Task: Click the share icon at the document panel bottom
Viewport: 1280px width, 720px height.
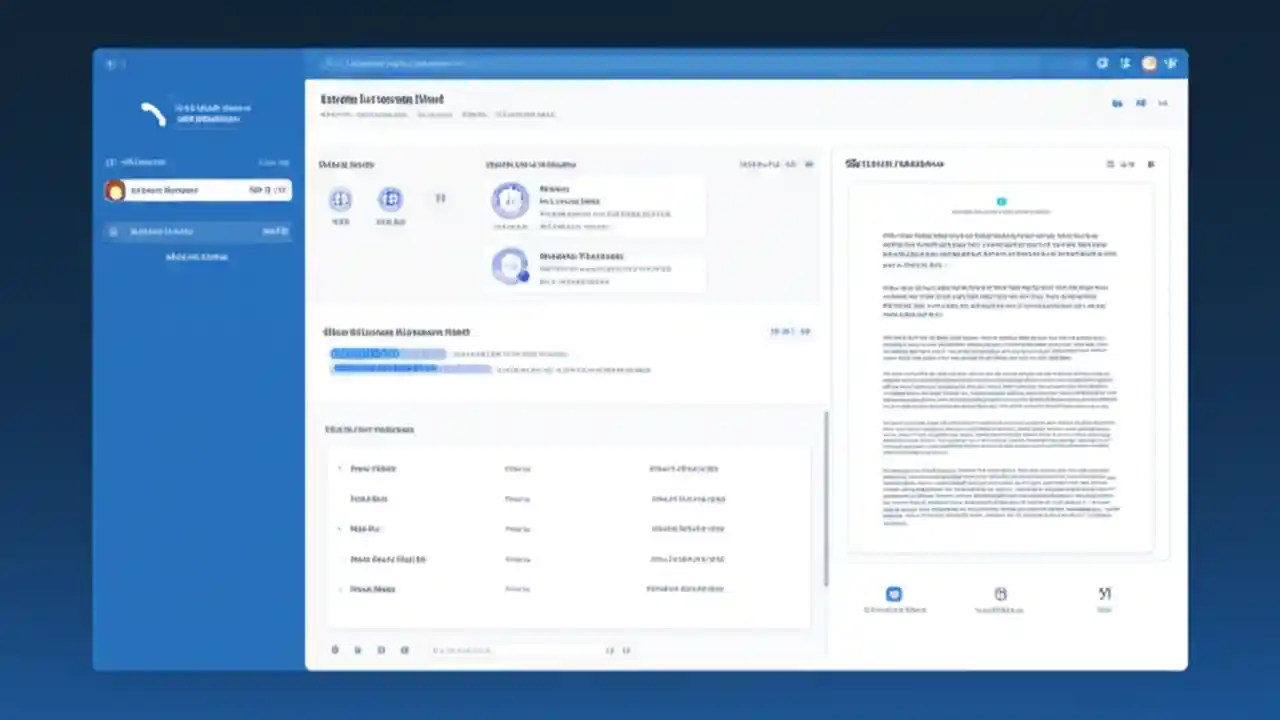Action: click(1104, 593)
